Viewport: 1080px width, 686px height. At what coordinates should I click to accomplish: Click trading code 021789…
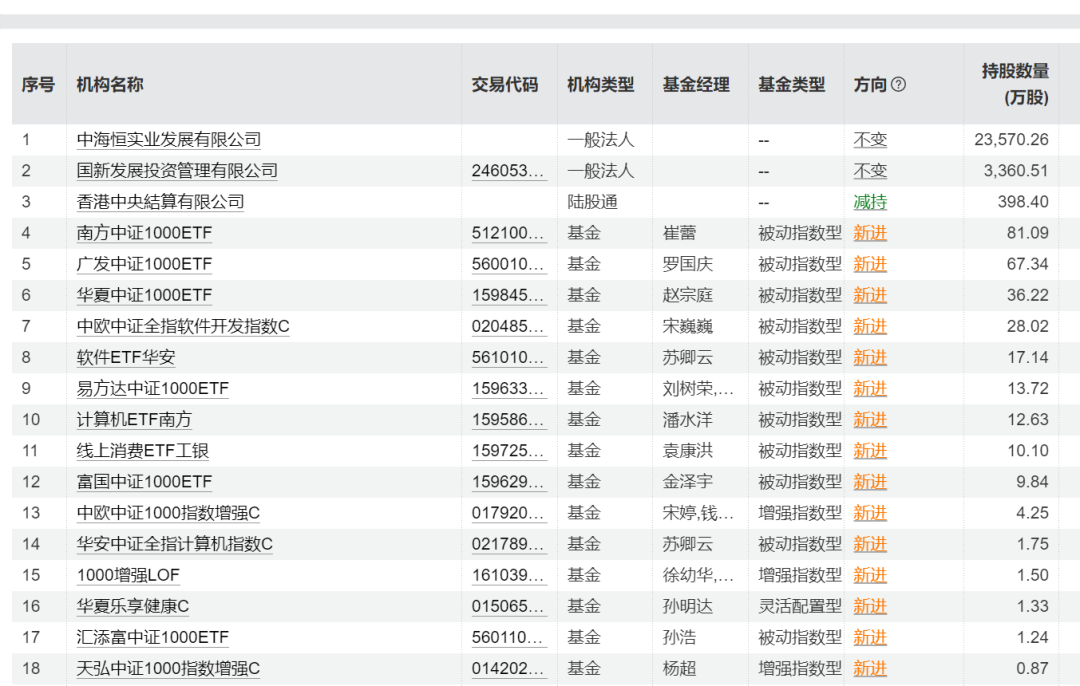click(509, 544)
